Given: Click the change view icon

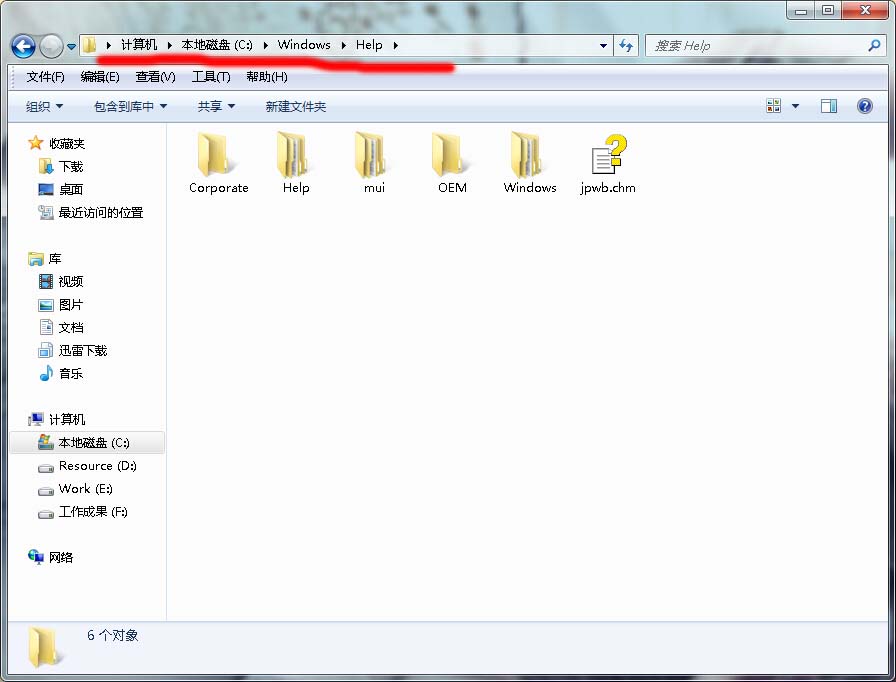Looking at the screenshot, I should (774, 106).
